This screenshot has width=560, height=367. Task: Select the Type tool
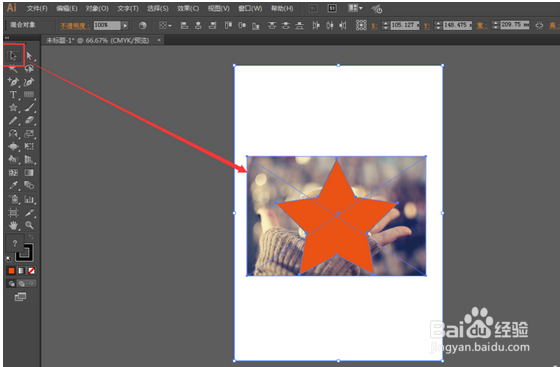click(x=13, y=95)
